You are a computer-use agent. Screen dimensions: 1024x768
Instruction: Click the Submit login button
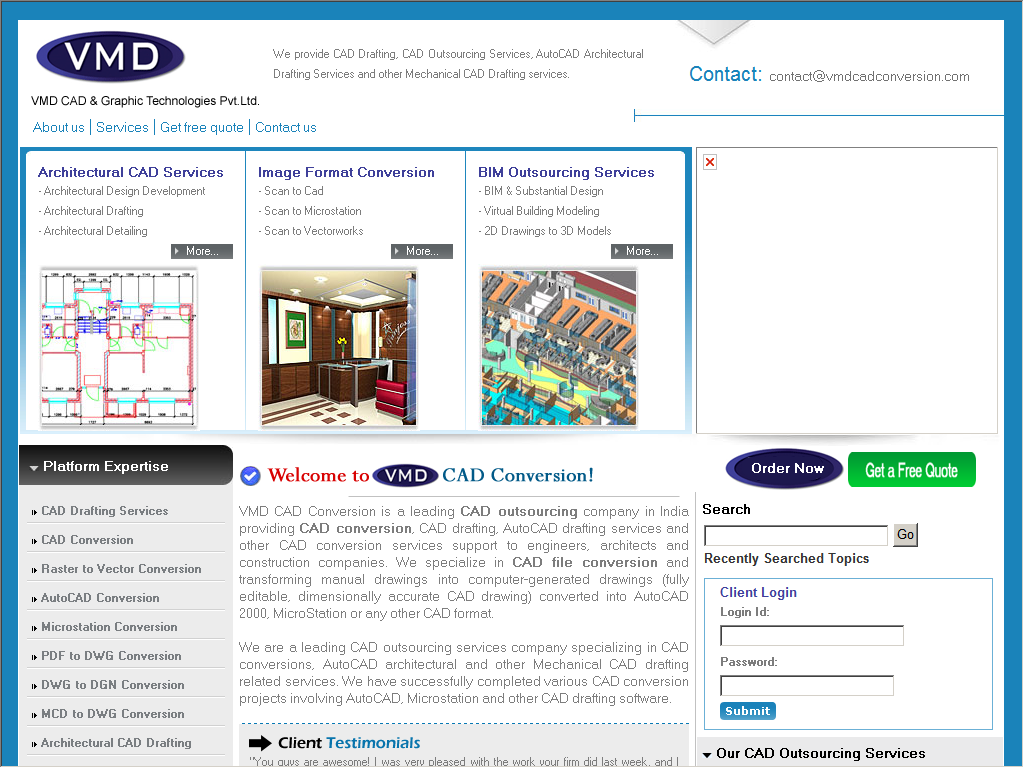748,711
